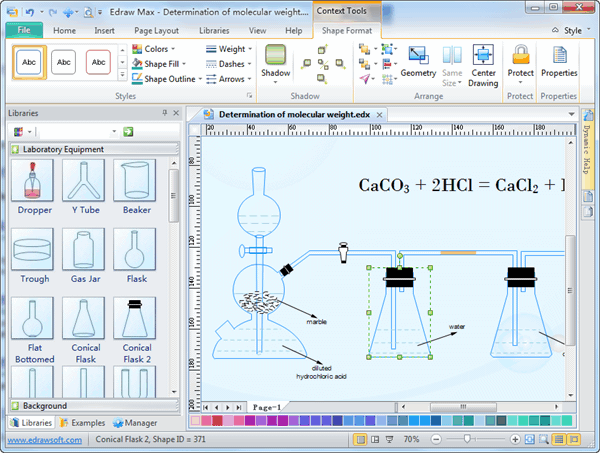Image resolution: width=600 pixels, height=453 pixels.
Task: Select the Gas Jar shape
Action: [83, 250]
